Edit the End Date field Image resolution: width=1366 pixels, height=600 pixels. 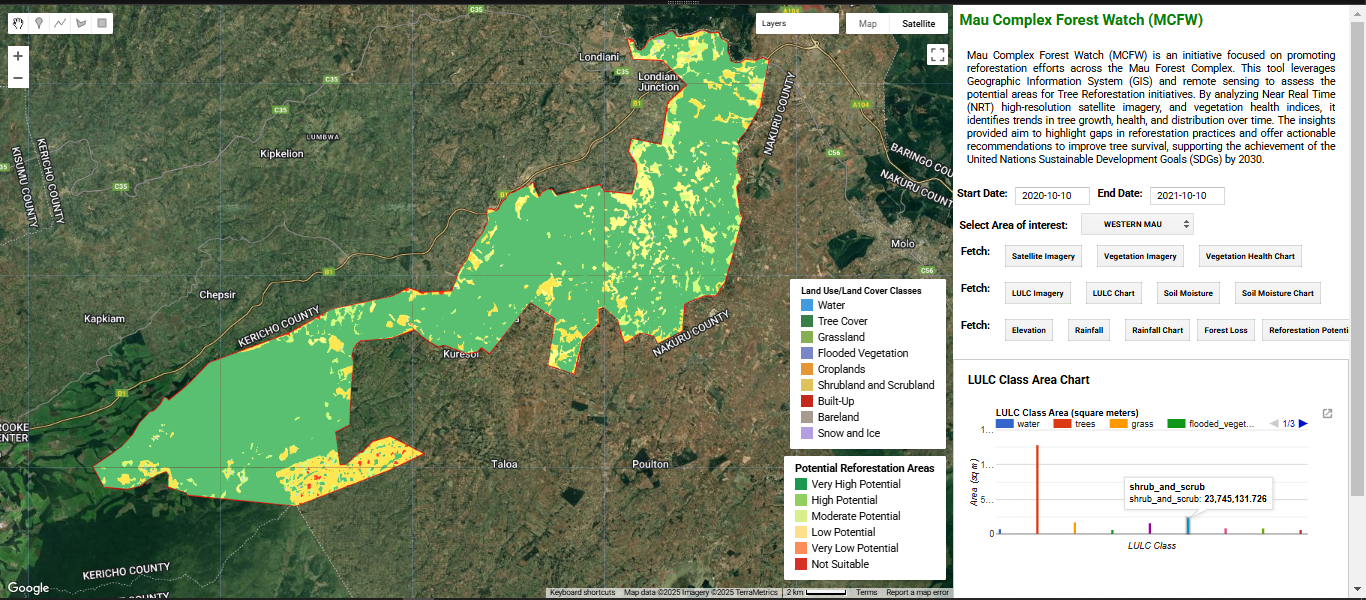[1187, 196]
